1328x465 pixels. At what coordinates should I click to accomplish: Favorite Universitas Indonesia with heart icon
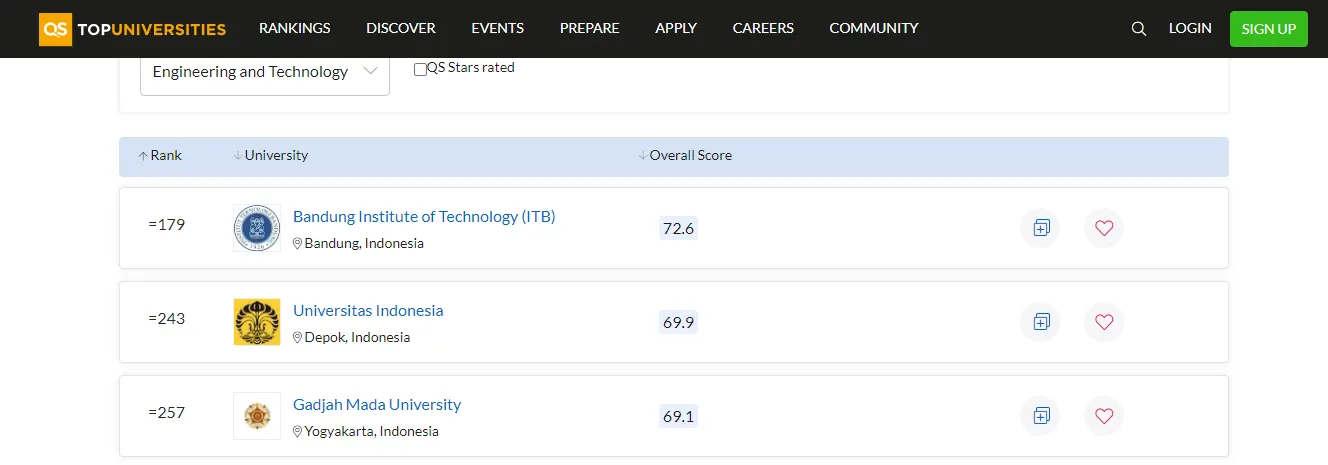tap(1104, 322)
